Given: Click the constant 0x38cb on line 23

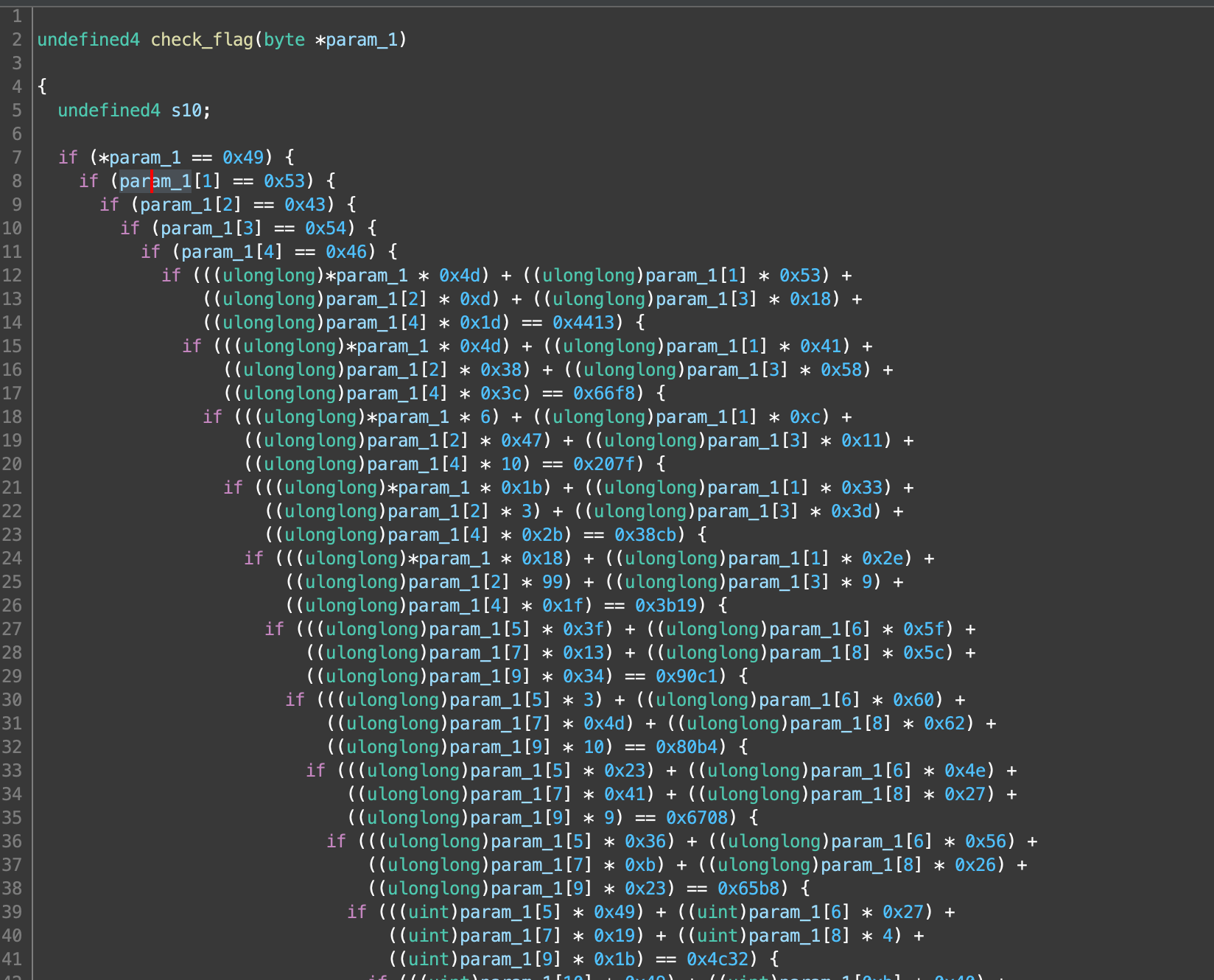Looking at the screenshot, I should (645, 535).
